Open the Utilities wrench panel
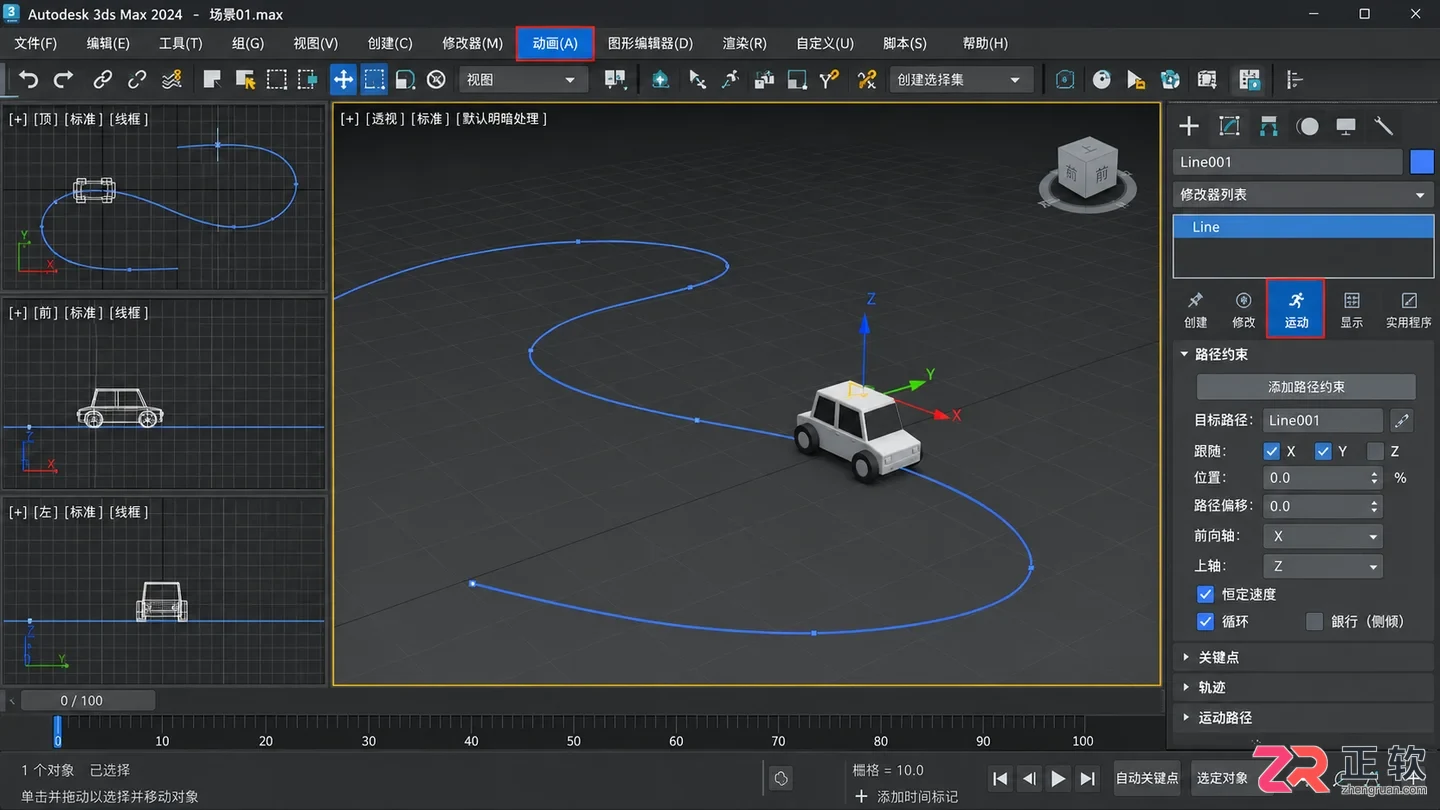 point(1384,126)
